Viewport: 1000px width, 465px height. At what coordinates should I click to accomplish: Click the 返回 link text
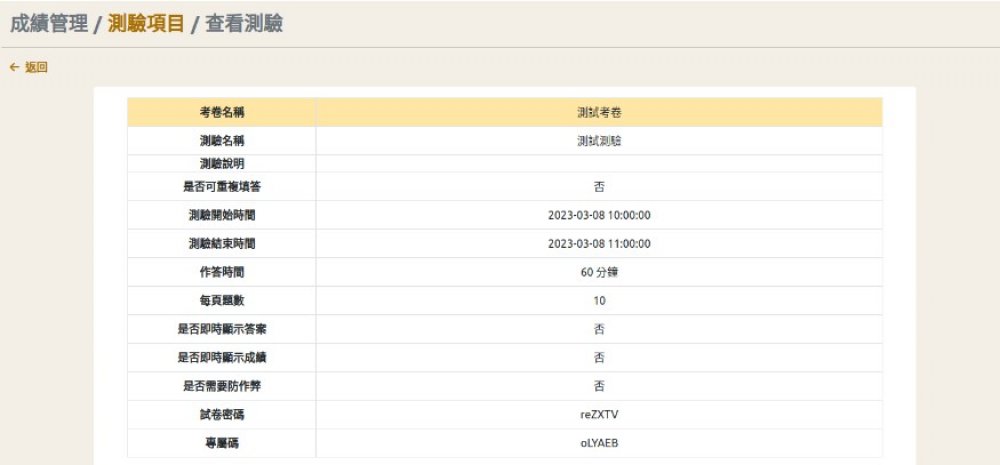point(36,67)
